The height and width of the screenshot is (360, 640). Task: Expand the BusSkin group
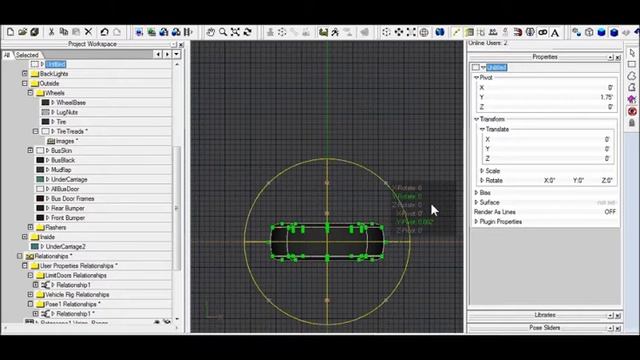[x=31, y=150]
